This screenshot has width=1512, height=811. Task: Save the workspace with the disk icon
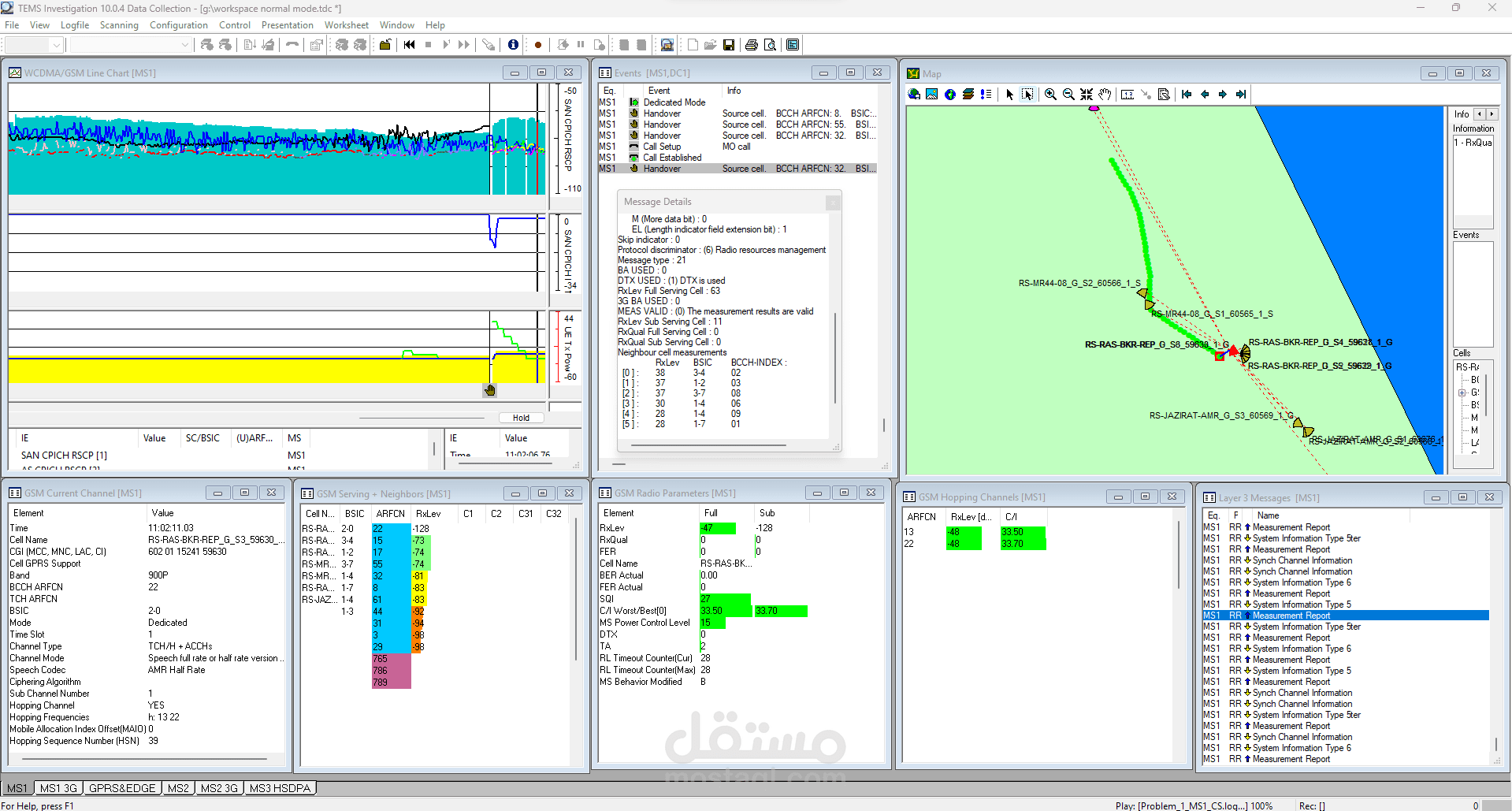[x=729, y=45]
